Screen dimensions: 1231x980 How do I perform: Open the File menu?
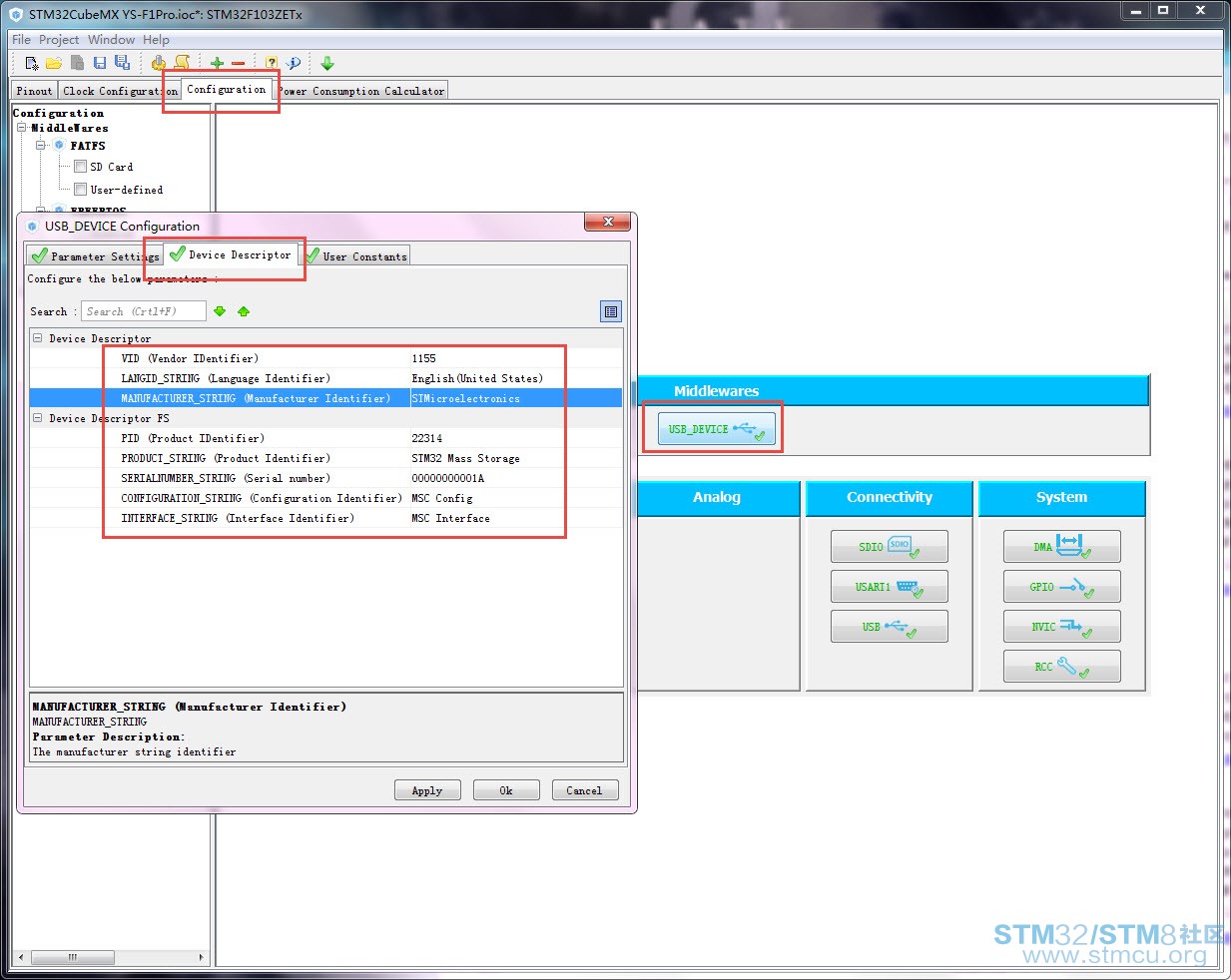point(21,40)
